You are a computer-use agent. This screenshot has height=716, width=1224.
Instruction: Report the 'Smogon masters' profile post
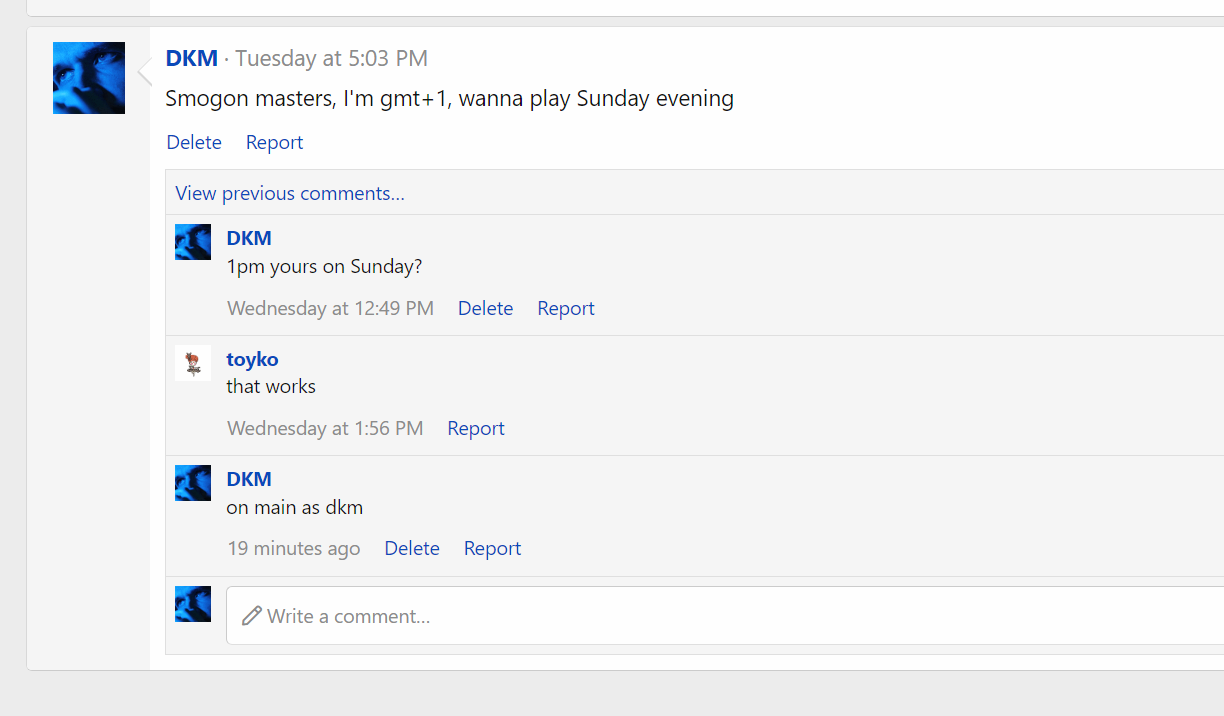pyautogui.click(x=274, y=142)
